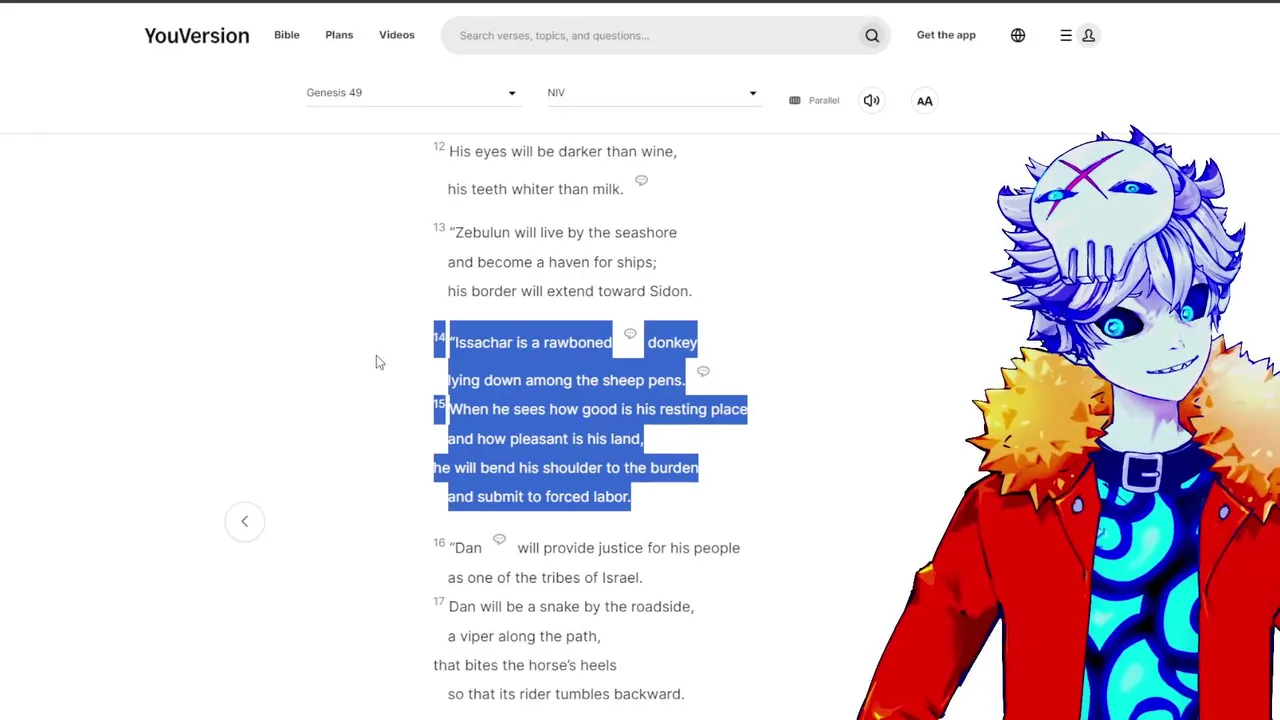
Task: Click verse 17 'Dan will be a snake'
Action: (x=571, y=607)
